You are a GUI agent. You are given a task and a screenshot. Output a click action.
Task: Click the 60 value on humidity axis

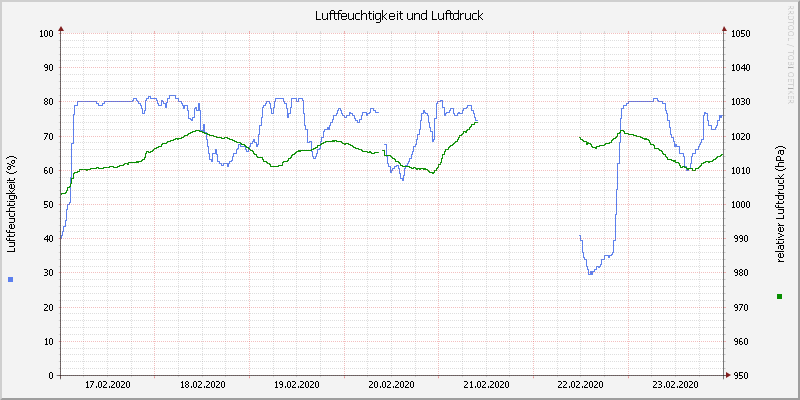[x=48, y=170]
